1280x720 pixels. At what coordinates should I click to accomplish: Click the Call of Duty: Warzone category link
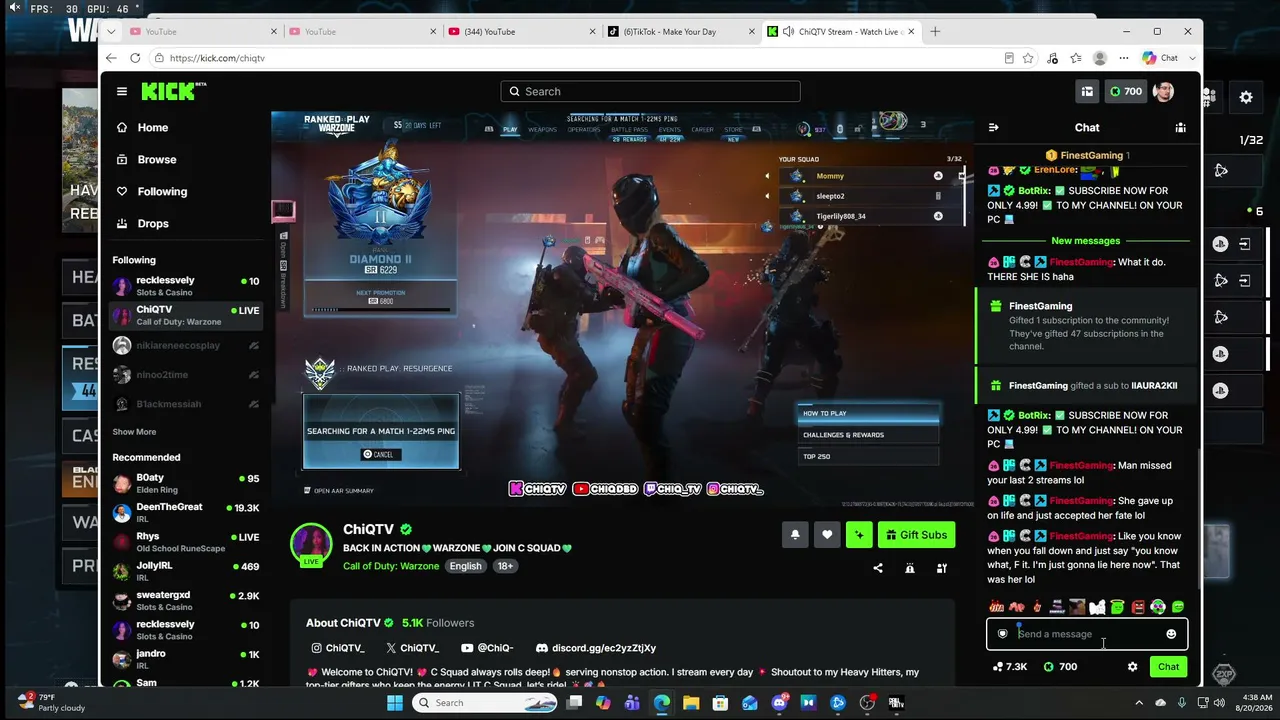[391, 566]
